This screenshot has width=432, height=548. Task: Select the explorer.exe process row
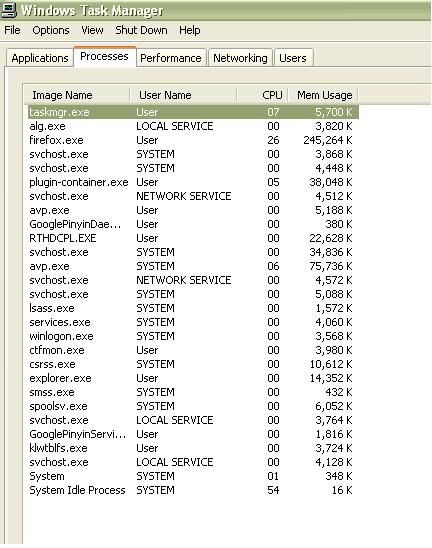(x=192, y=378)
